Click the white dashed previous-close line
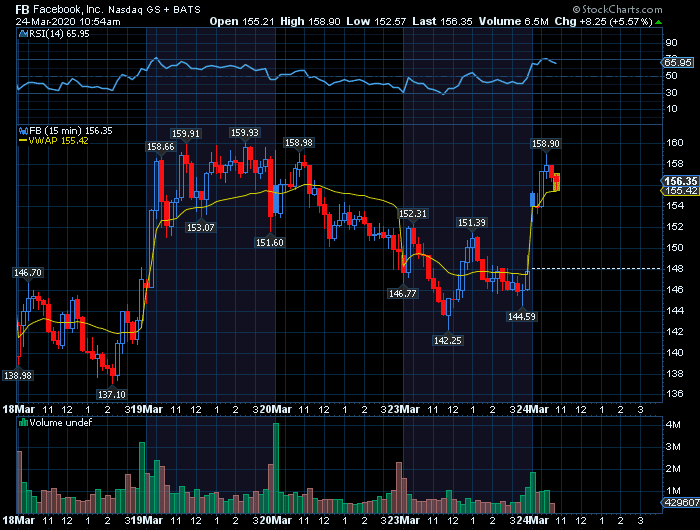This screenshot has height=530, width=700. pyautogui.click(x=595, y=268)
